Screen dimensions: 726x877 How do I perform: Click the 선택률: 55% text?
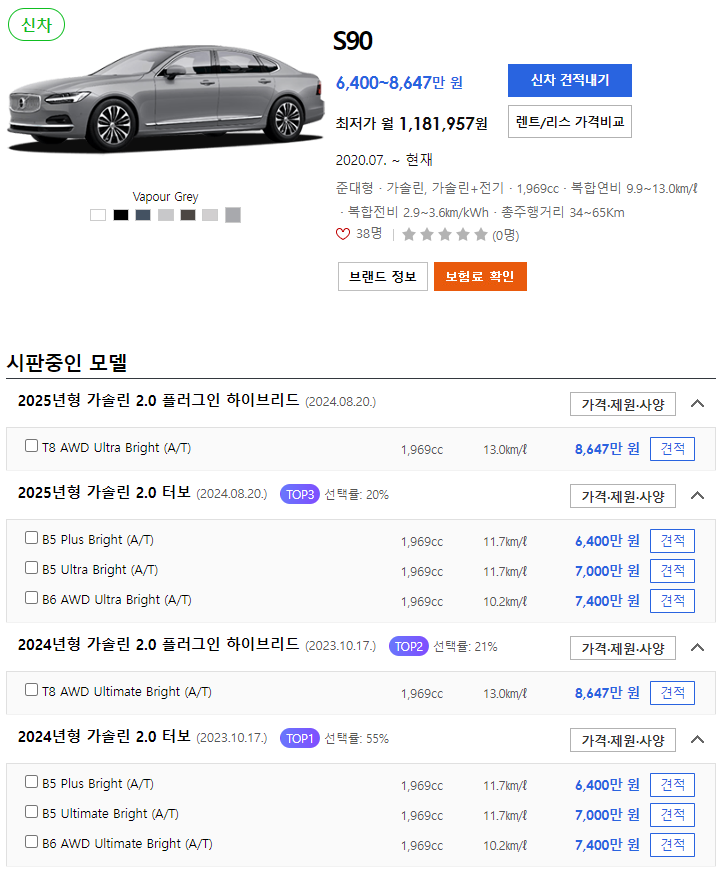coord(356,738)
